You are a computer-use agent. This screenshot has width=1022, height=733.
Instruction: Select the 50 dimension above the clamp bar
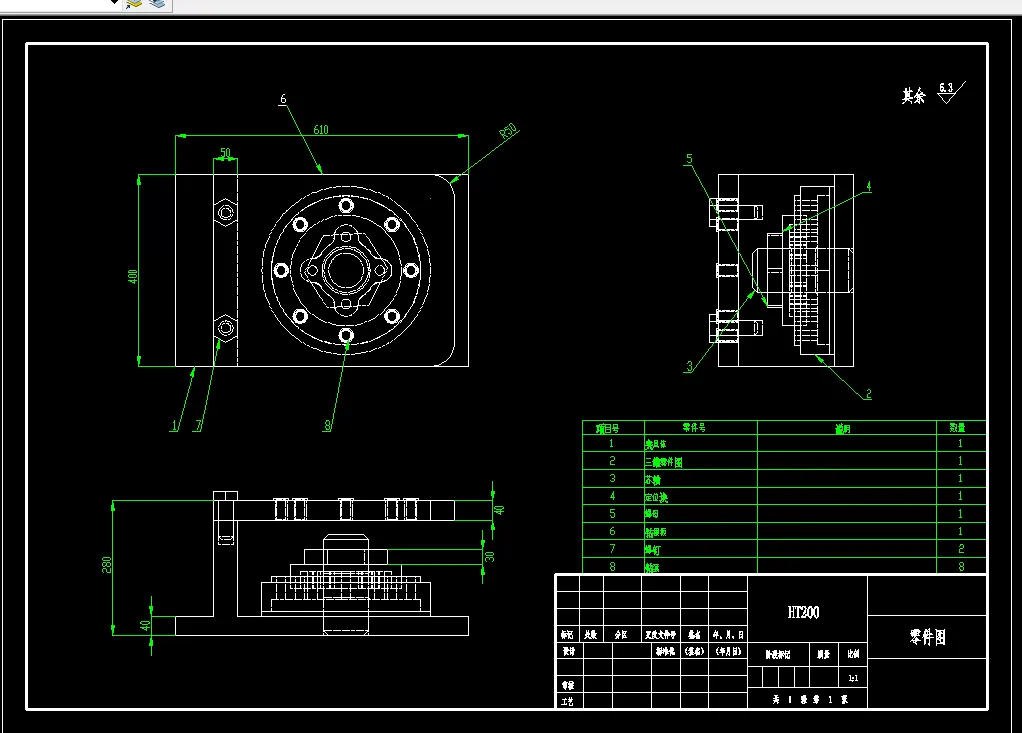coord(226,152)
